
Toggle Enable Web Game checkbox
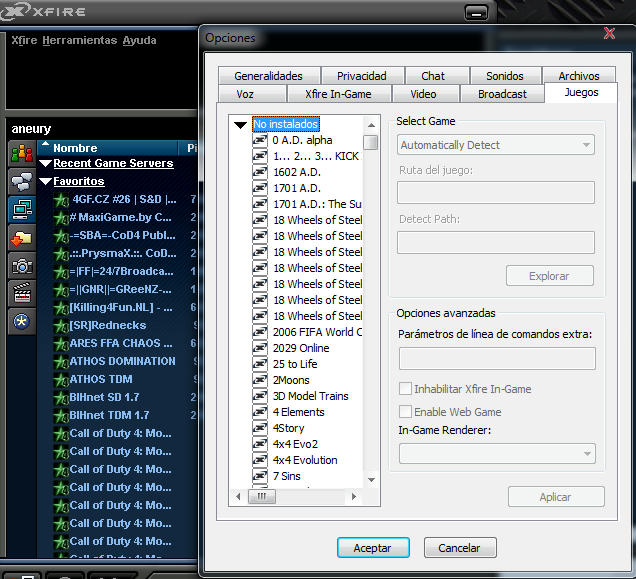point(405,412)
